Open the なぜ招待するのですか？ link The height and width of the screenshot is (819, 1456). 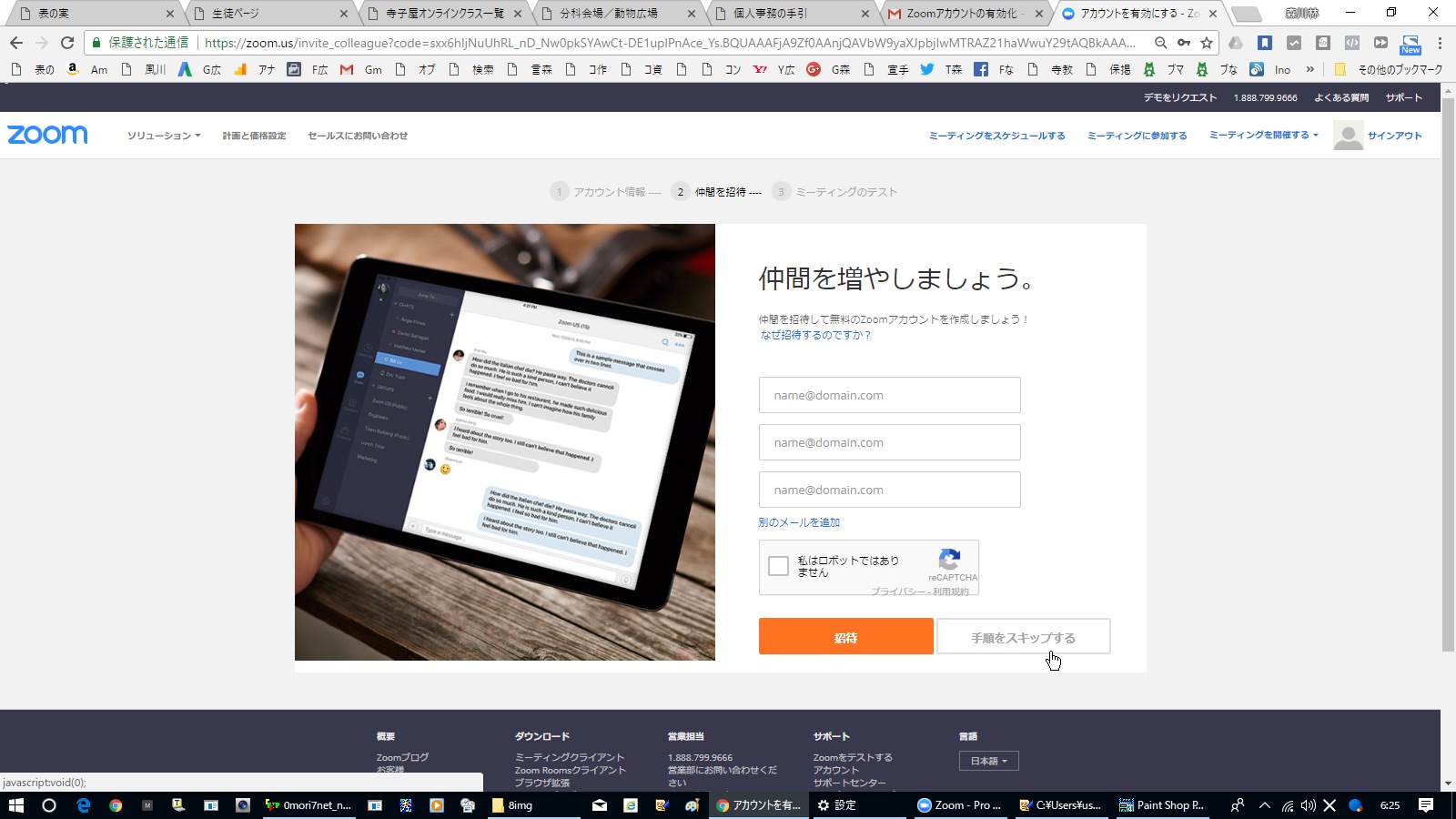click(815, 335)
